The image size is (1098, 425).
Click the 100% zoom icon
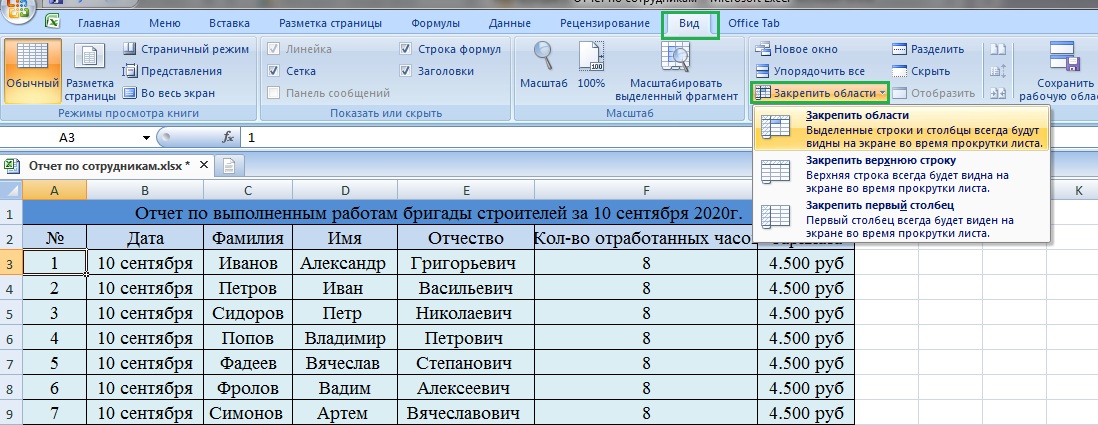(x=591, y=66)
